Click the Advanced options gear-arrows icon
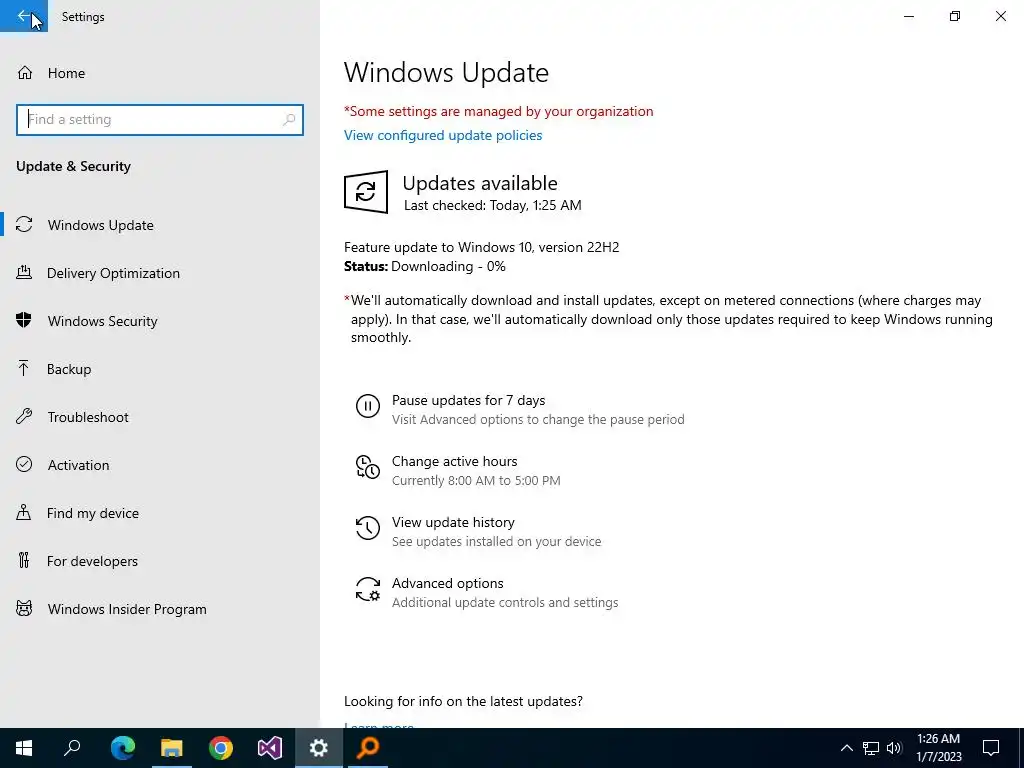Screen dimensions: 1024x768 click(368, 589)
